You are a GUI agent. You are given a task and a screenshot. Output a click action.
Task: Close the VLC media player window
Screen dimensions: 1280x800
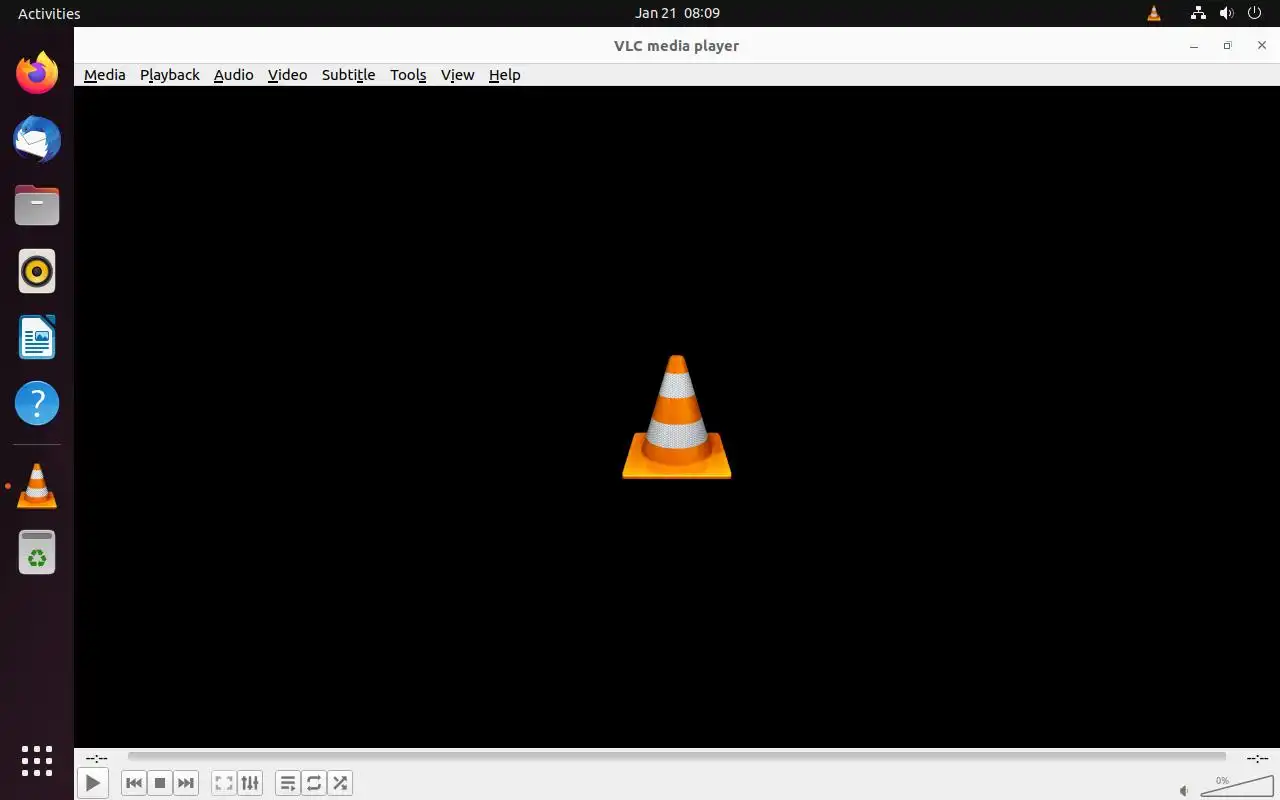click(x=1262, y=45)
